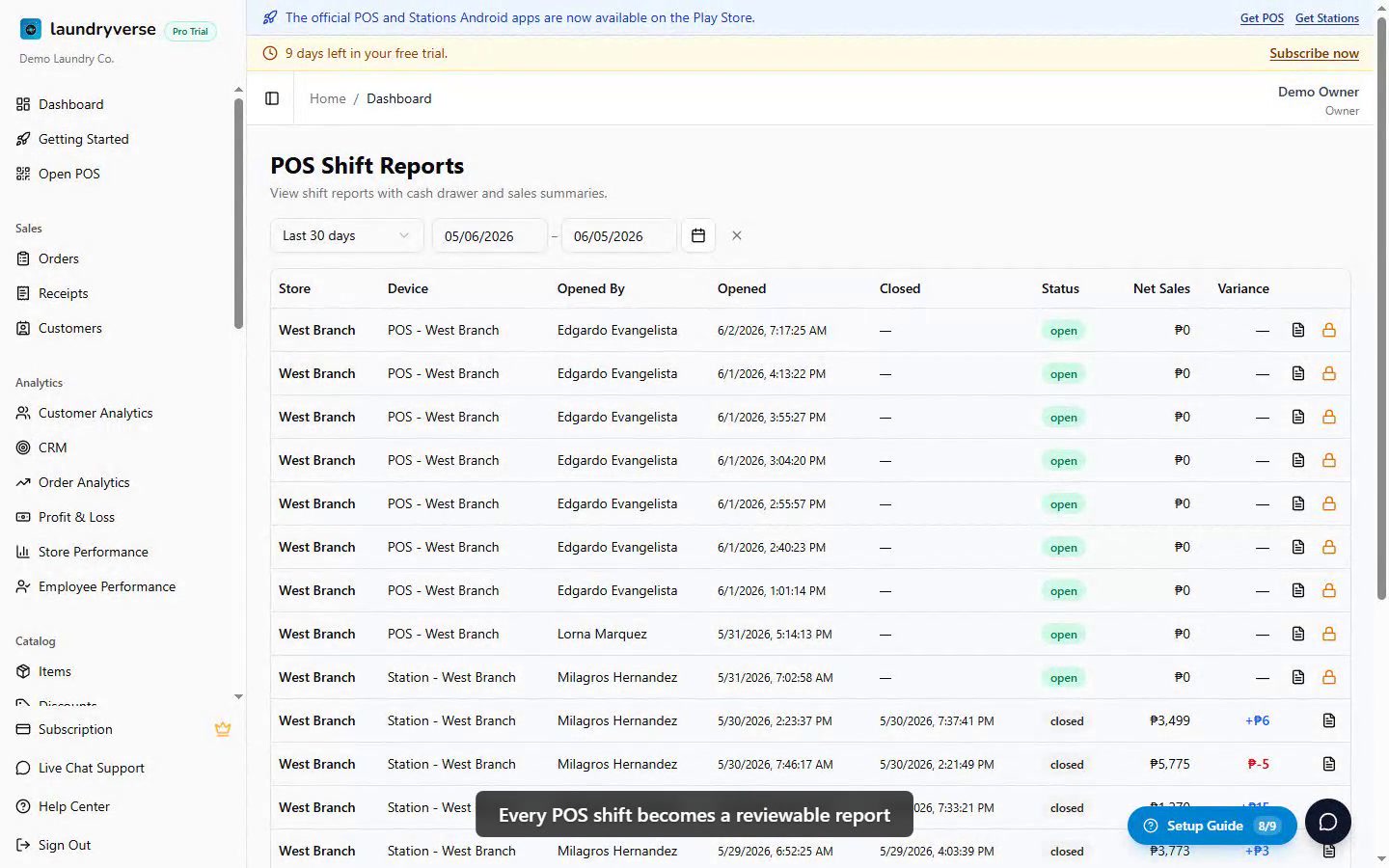Viewport: 1389px width, 868px height.
Task: Open Profit & Loss report
Action: (x=65, y=517)
